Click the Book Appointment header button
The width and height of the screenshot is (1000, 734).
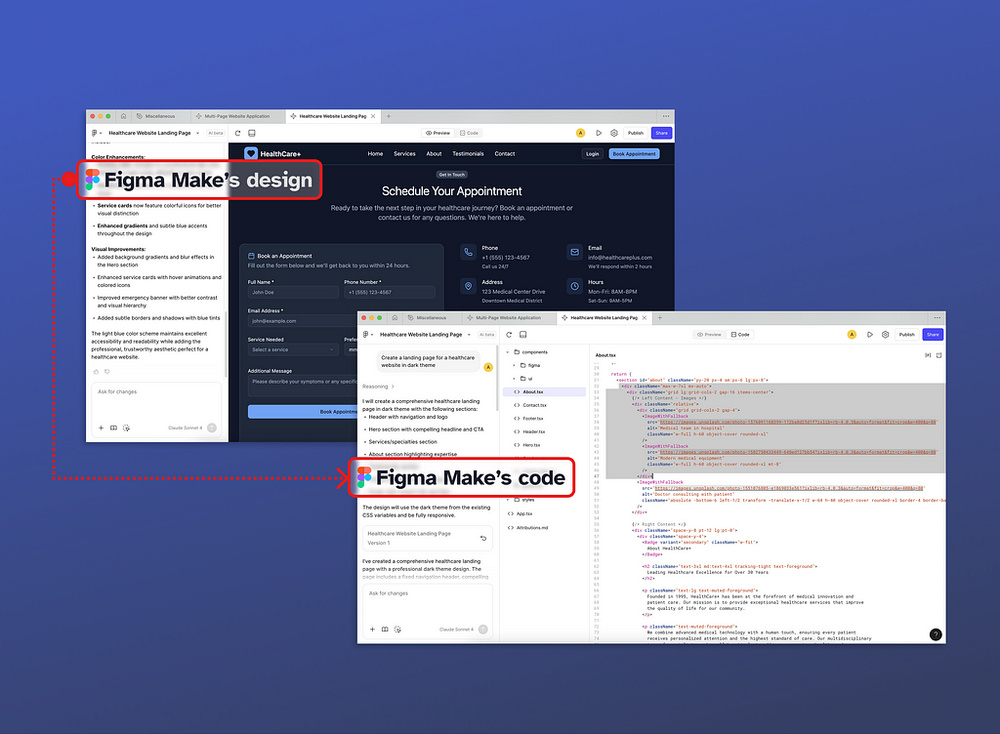pos(634,153)
